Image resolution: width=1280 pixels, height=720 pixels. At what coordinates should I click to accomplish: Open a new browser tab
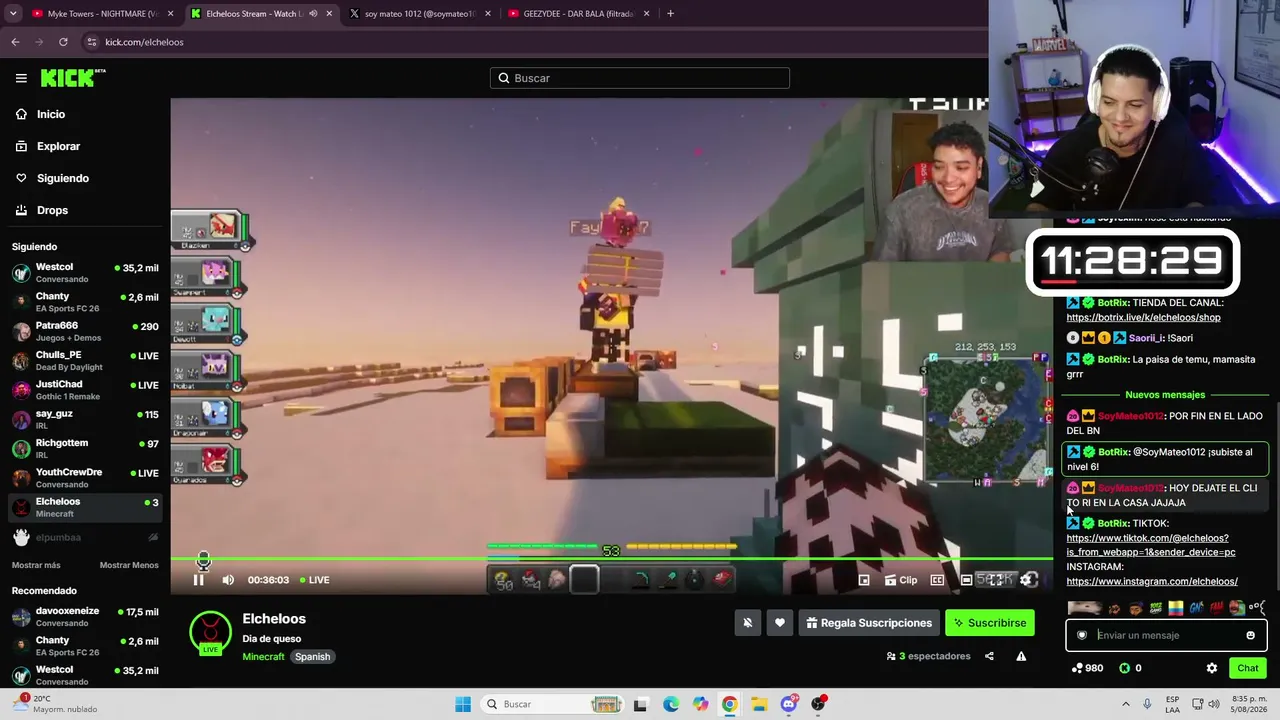(670, 14)
